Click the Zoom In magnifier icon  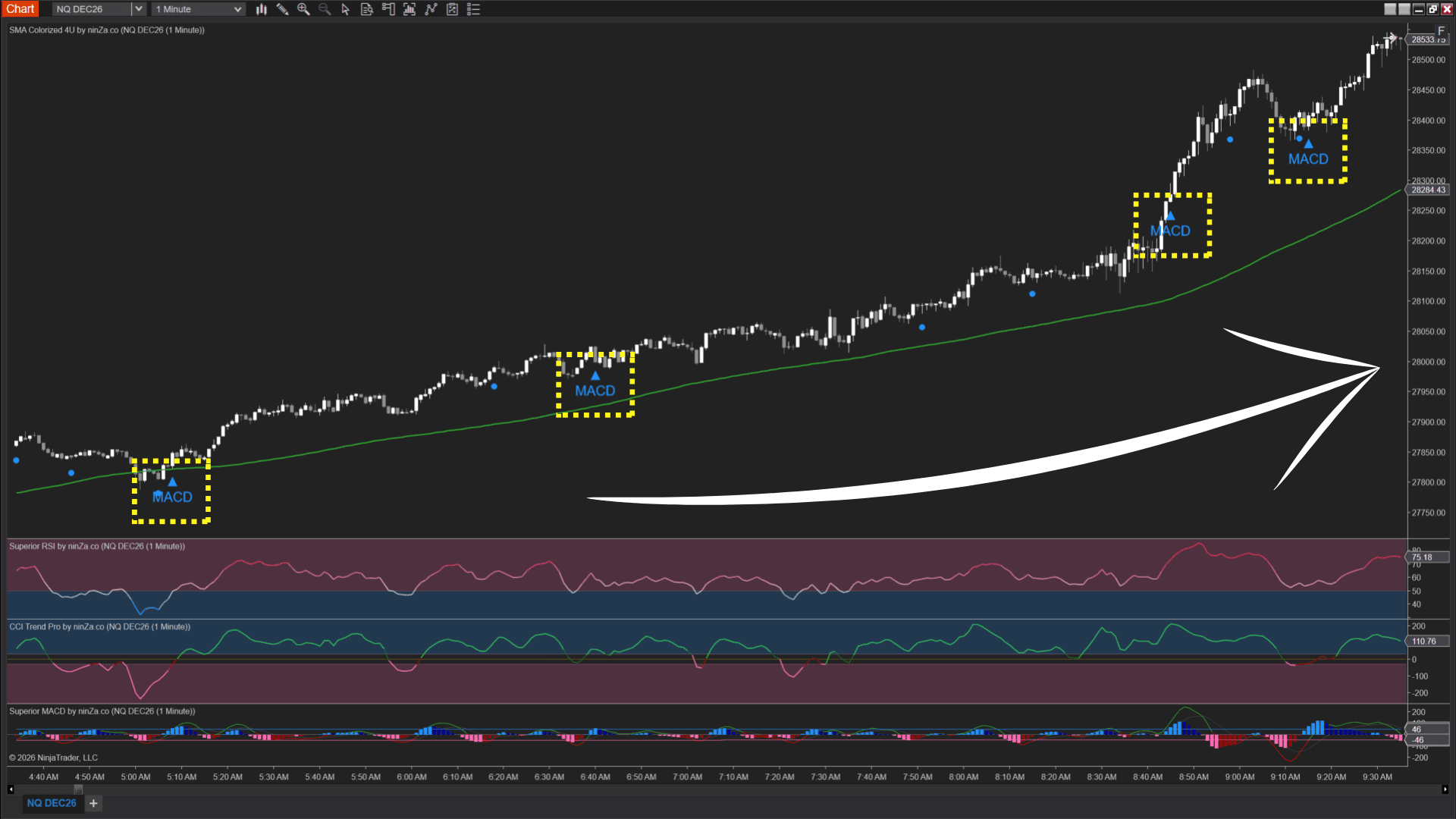303,9
